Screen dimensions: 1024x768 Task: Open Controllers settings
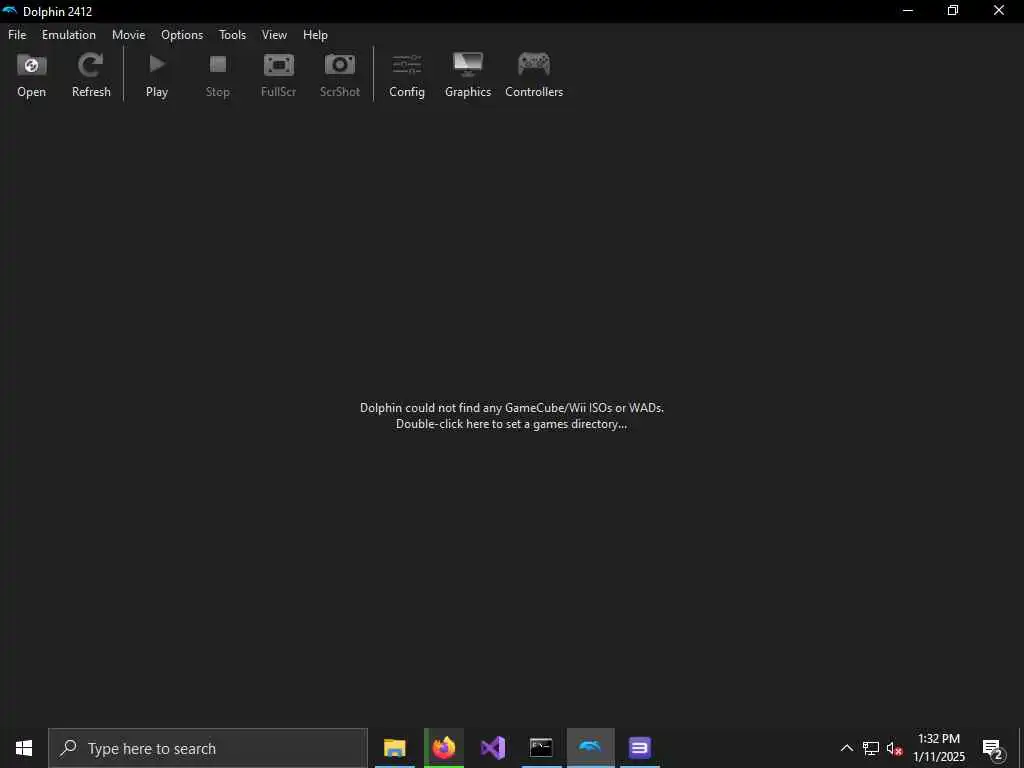click(x=534, y=74)
